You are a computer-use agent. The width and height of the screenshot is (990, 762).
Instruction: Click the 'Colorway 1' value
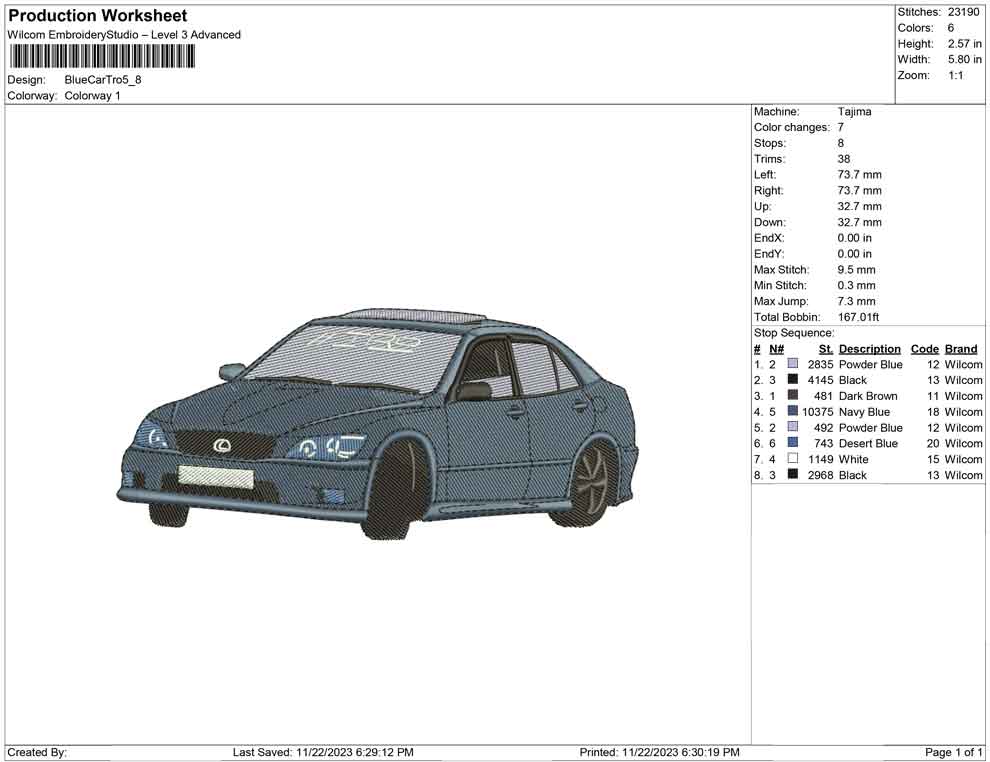92,96
